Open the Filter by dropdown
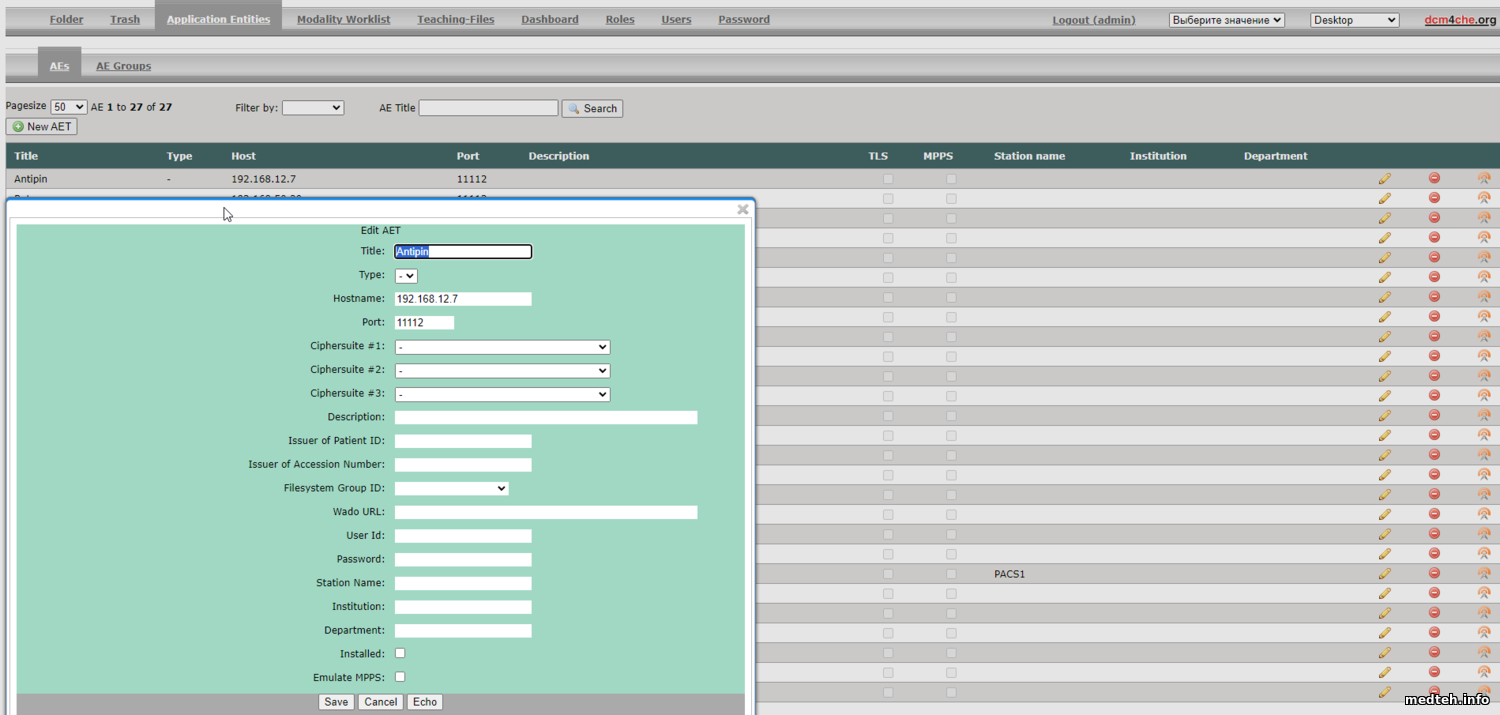 coord(313,108)
